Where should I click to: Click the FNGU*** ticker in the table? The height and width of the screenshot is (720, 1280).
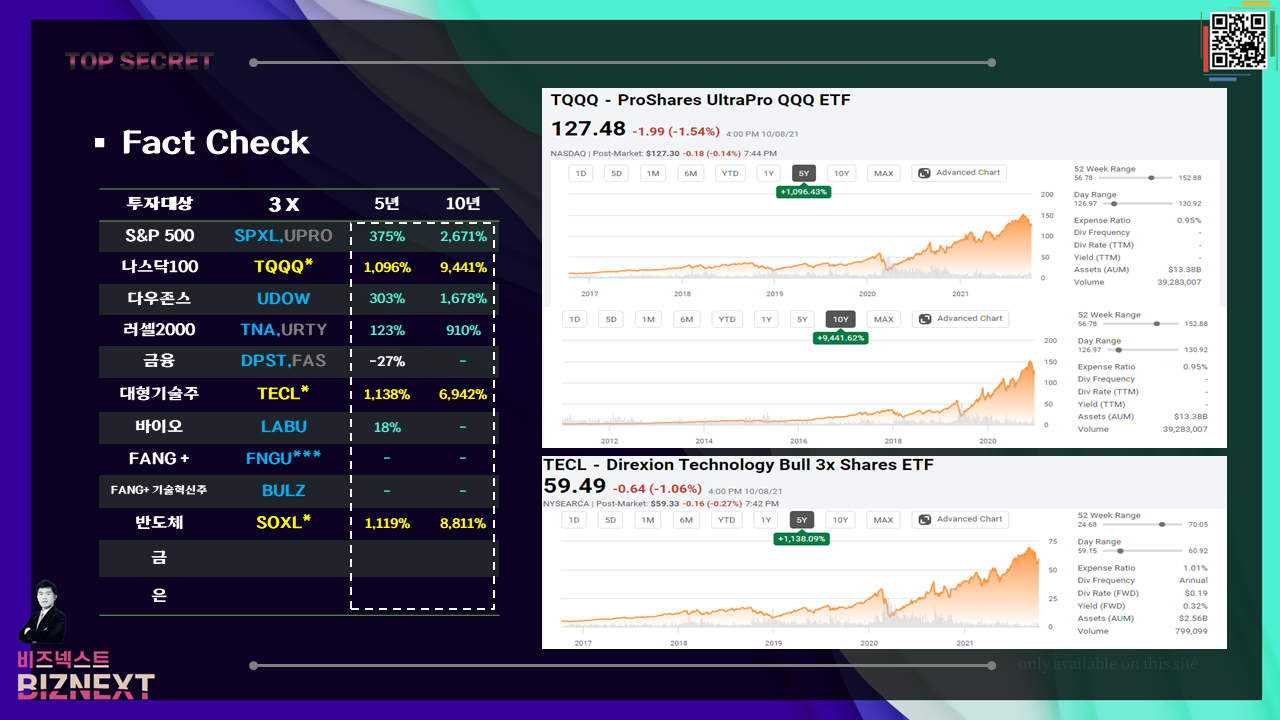click(283, 457)
